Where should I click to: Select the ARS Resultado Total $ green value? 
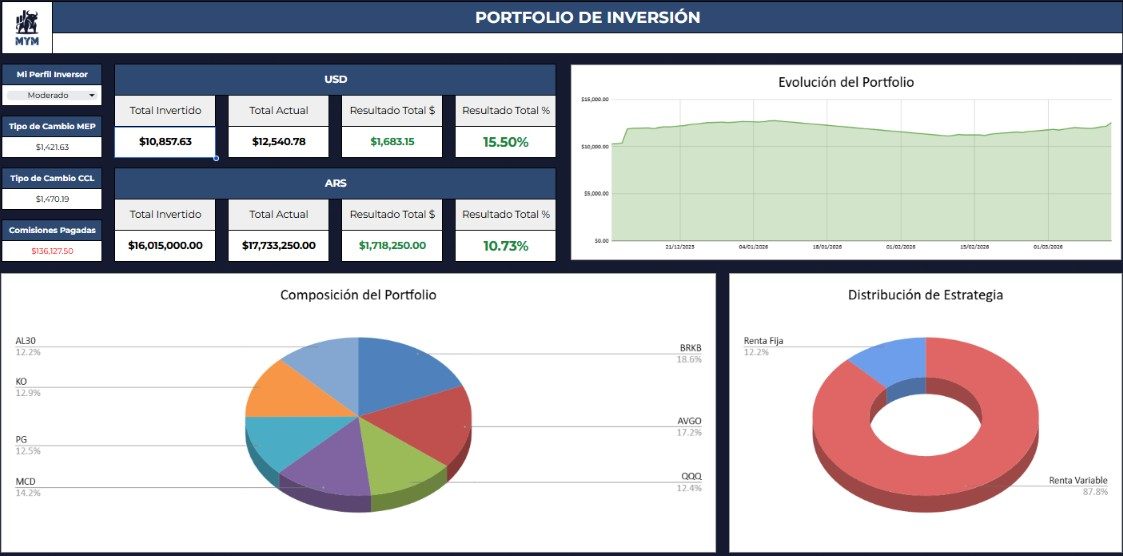coord(392,246)
